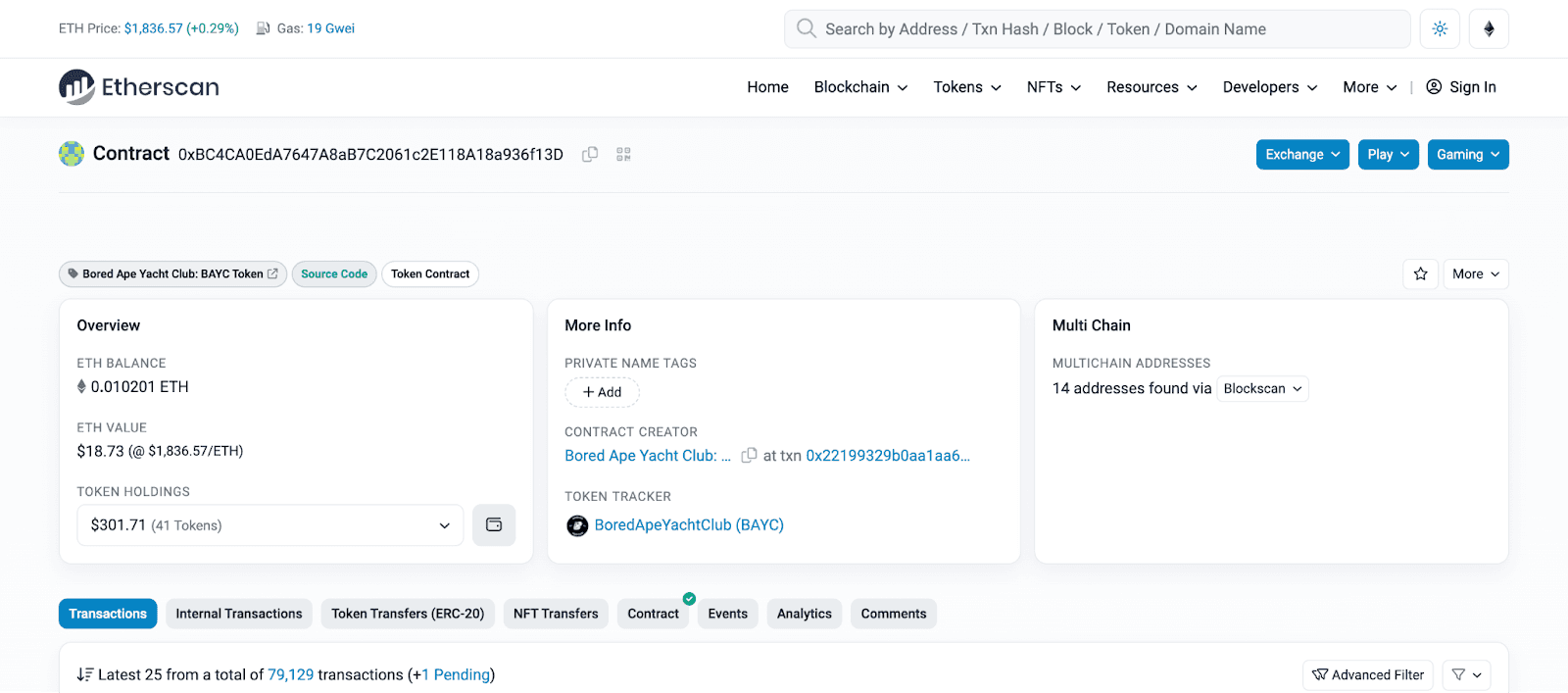The image size is (1568, 693).
Task: Open the Advanced Filter button
Action: pos(1368,674)
